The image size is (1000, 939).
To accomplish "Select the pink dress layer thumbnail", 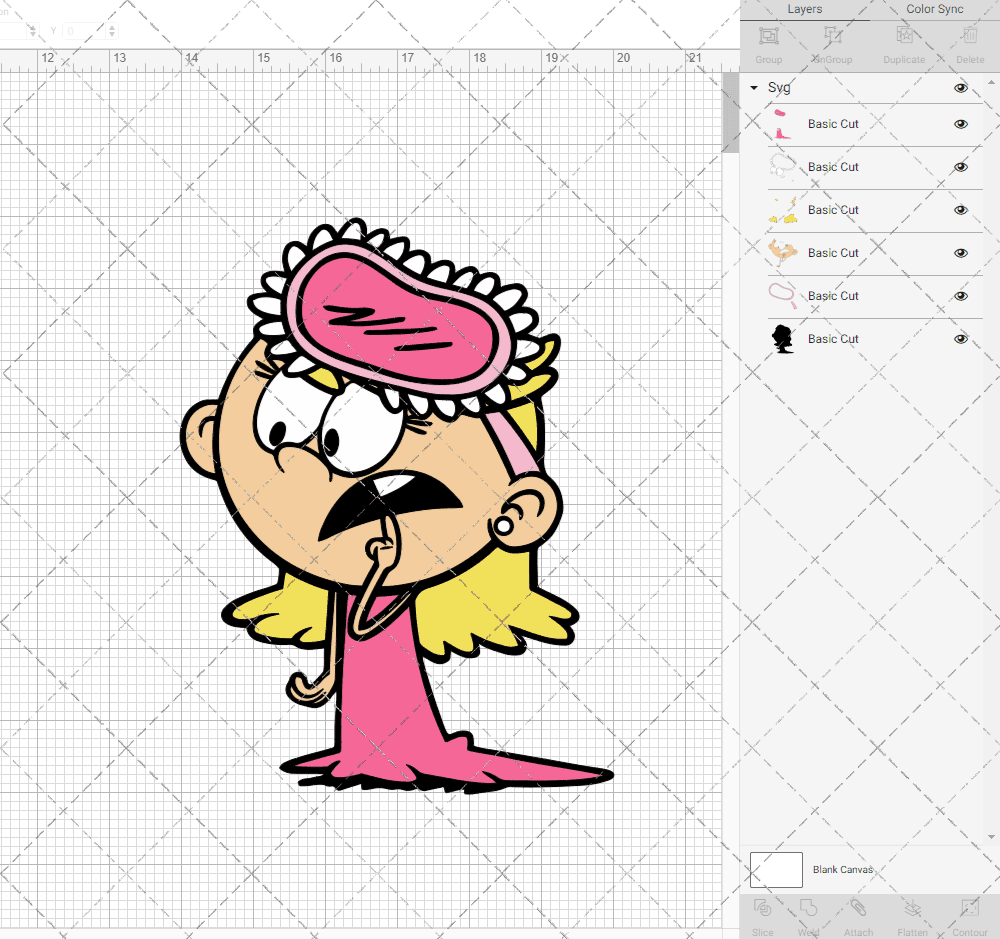I will click(x=782, y=124).
